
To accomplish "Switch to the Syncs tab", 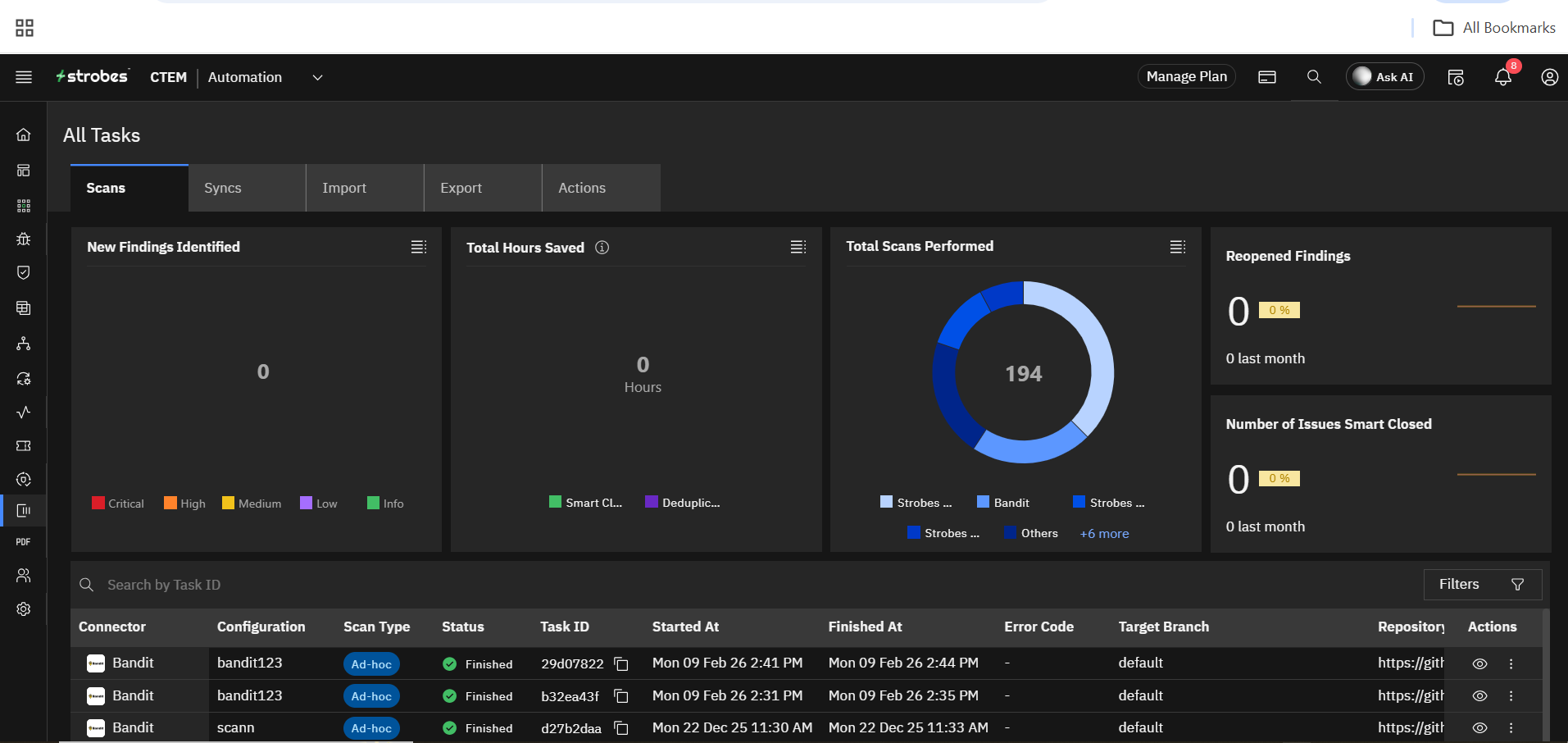I will click(223, 188).
